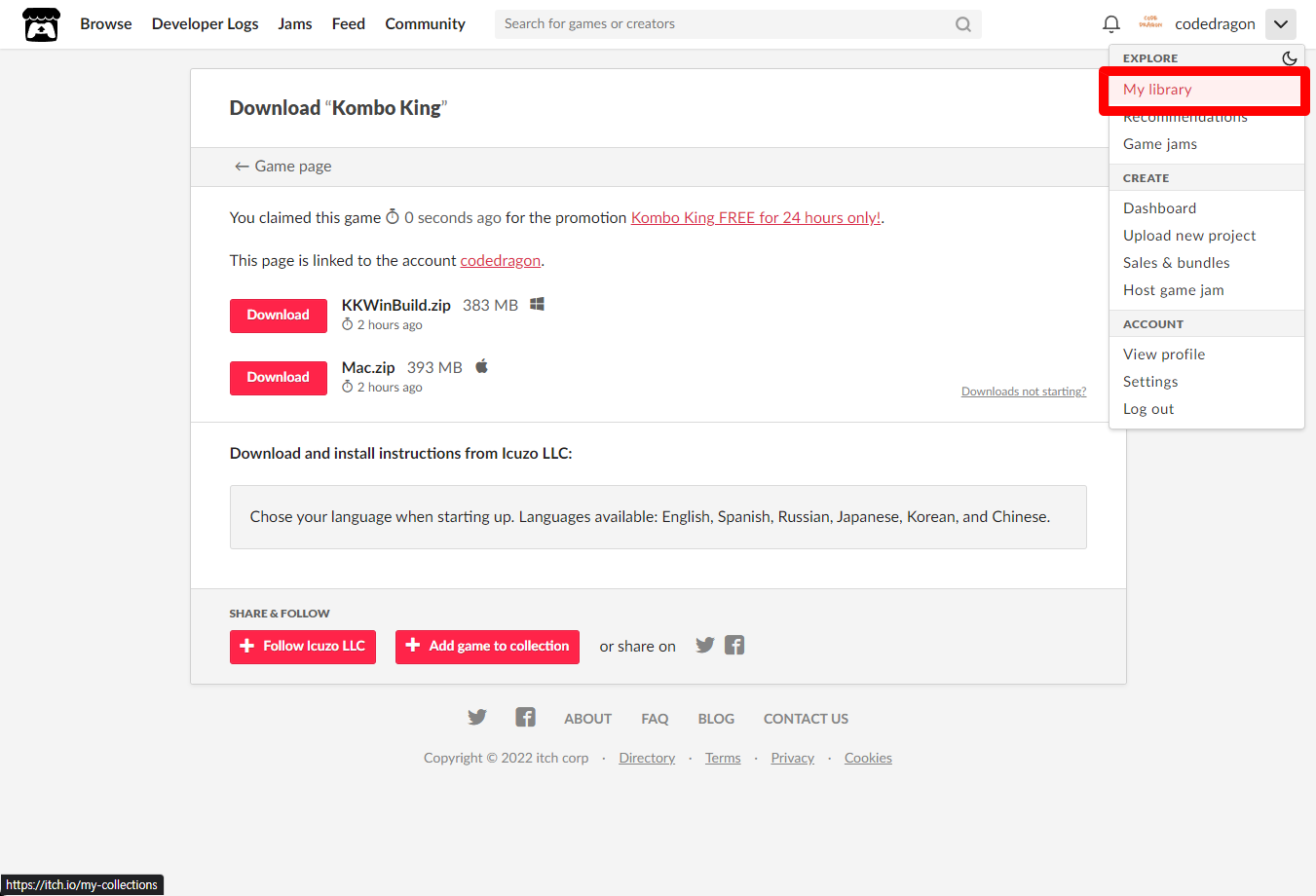
Task: Go back to Game page
Action: point(282,167)
